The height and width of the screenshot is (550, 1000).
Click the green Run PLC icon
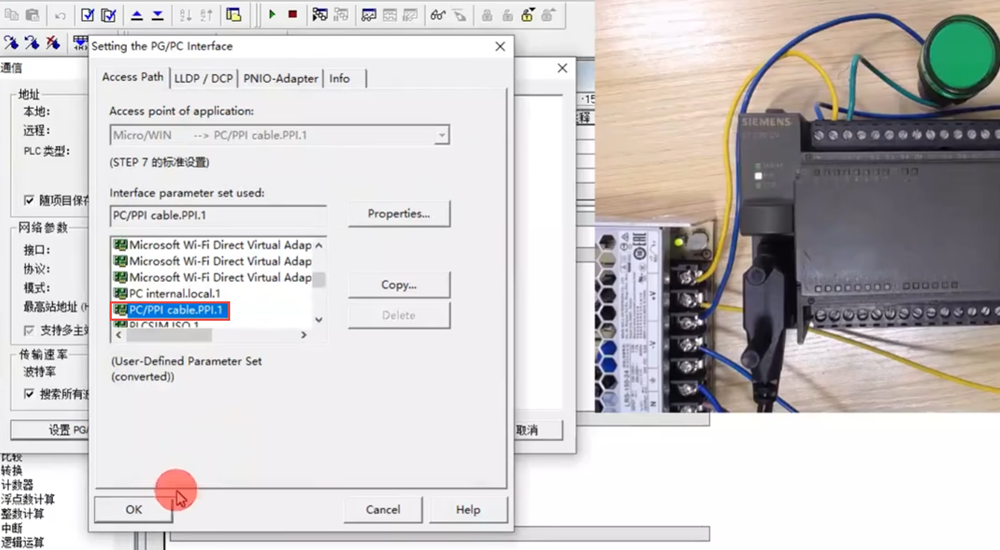click(272, 14)
